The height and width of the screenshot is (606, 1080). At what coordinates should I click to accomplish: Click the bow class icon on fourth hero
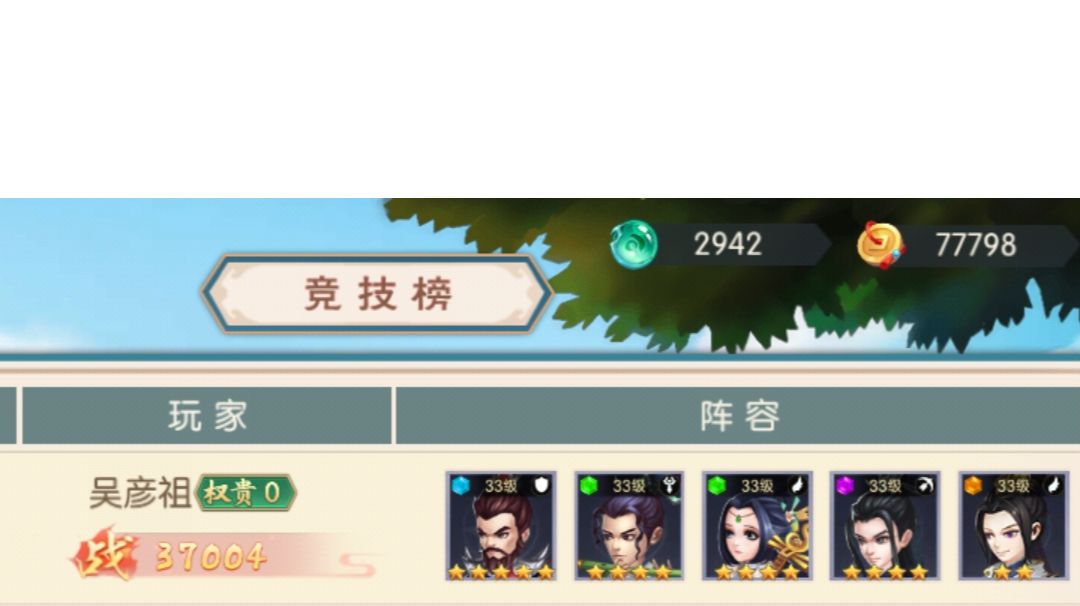pos(926,485)
